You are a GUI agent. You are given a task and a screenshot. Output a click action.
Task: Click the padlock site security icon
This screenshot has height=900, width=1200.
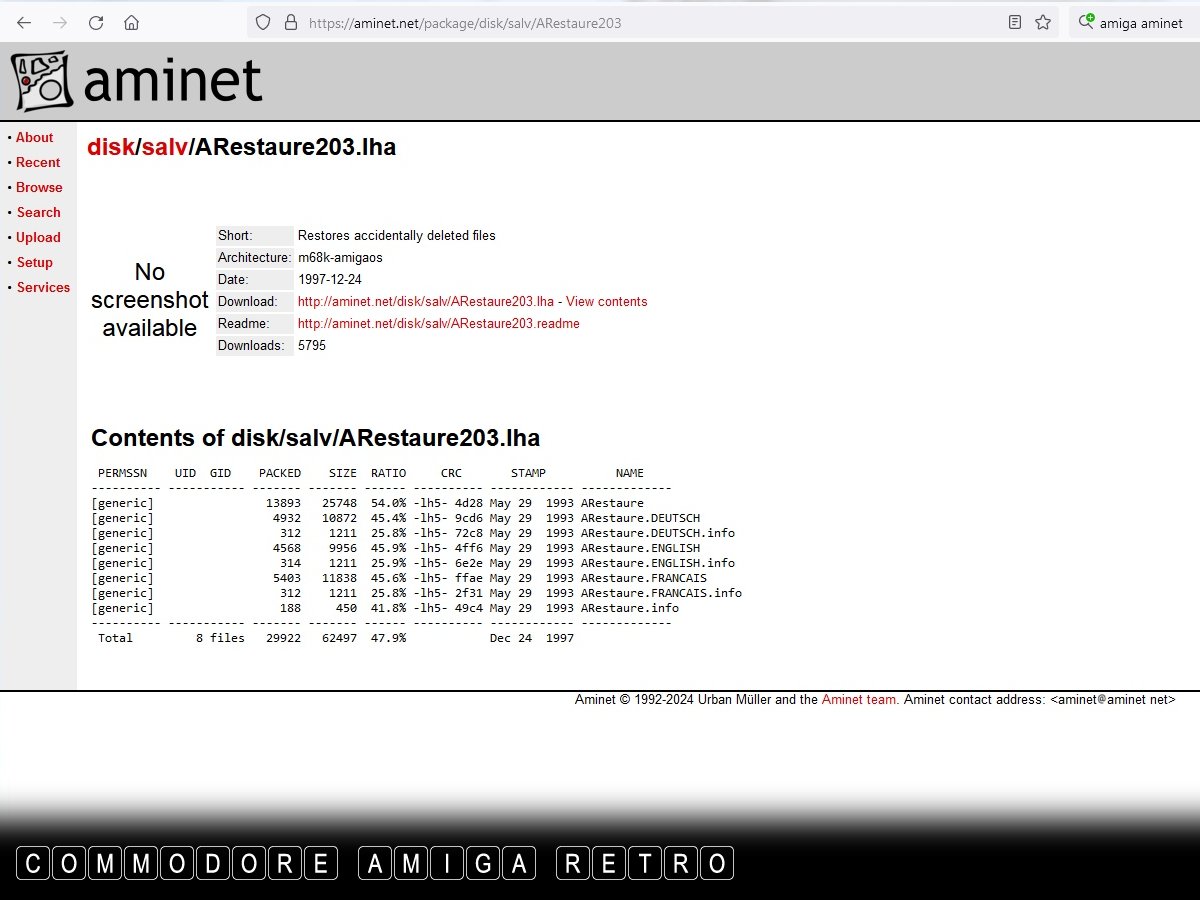pos(290,22)
